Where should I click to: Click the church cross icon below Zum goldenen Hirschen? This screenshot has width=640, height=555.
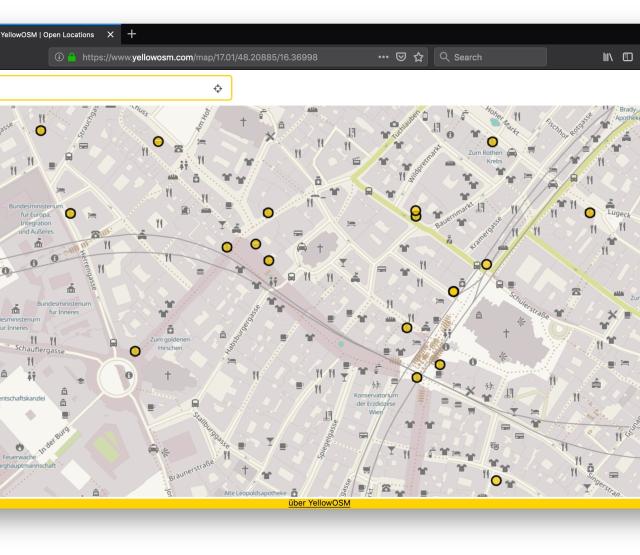click(168, 375)
